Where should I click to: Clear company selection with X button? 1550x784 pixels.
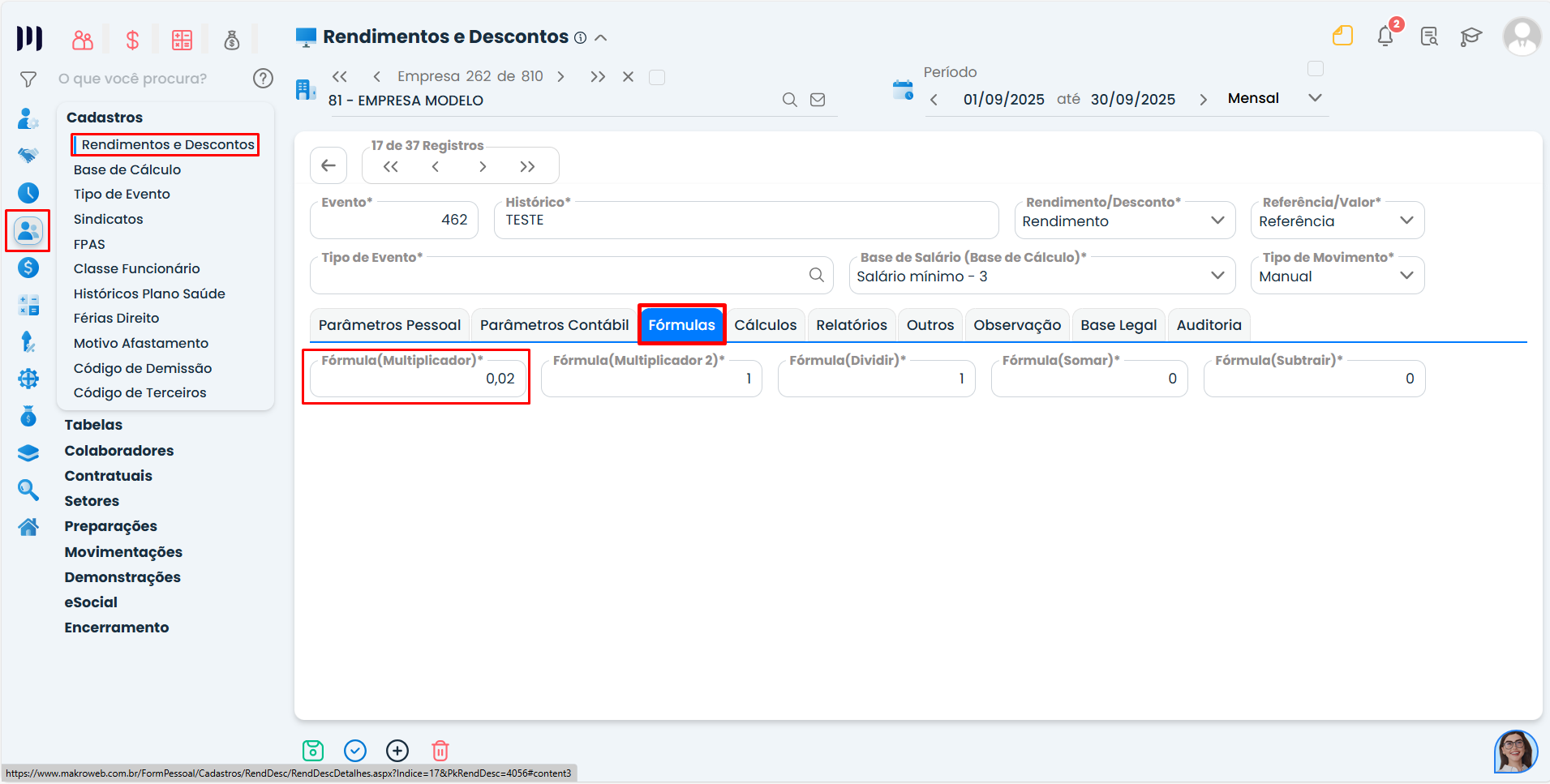click(x=628, y=77)
